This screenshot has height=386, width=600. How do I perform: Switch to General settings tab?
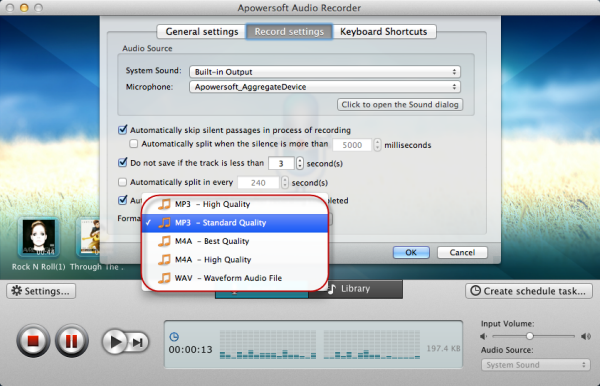click(202, 32)
